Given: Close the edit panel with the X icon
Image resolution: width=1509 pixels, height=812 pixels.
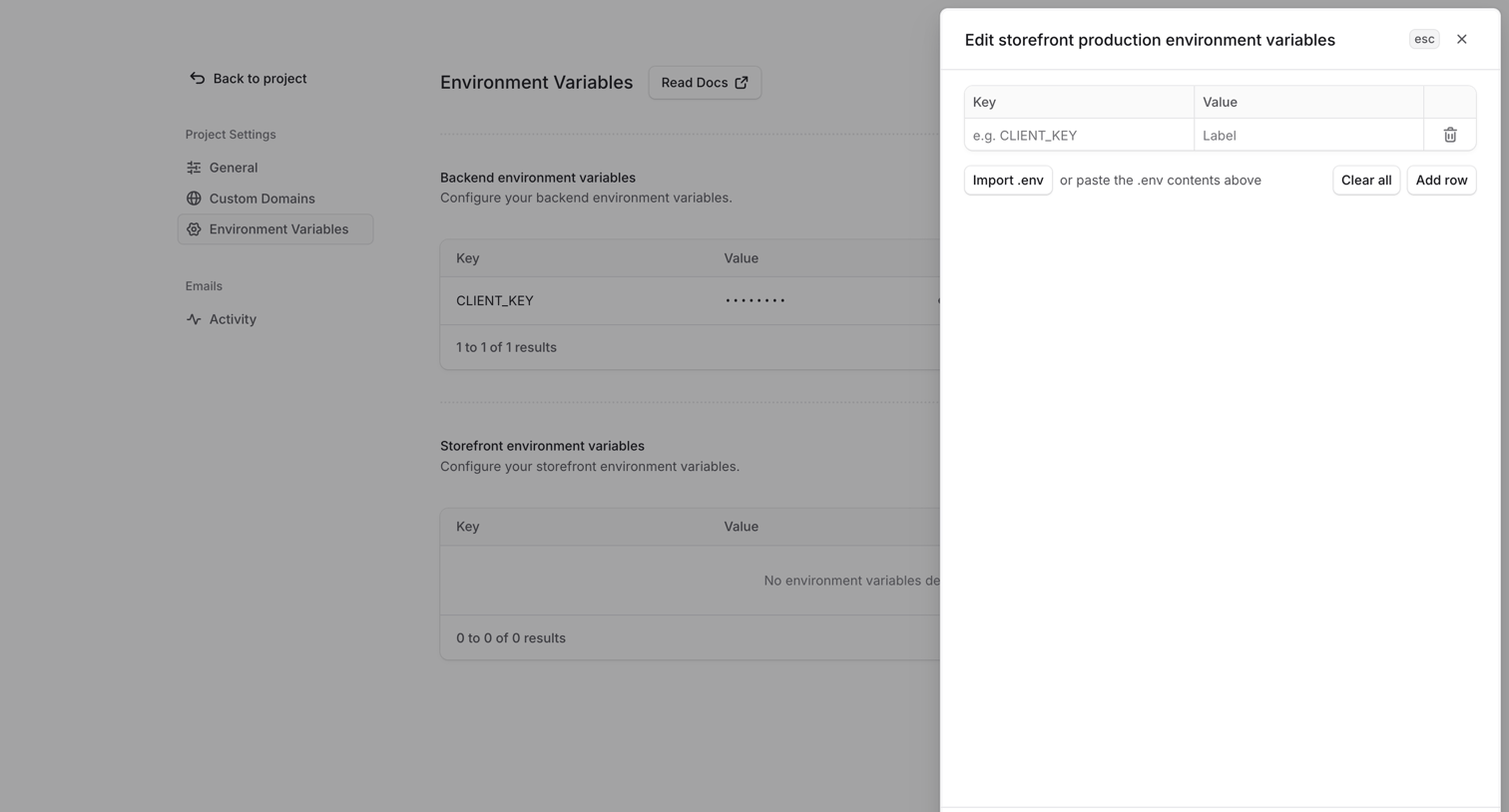Looking at the screenshot, I should pyautogui.click(x=1462, y=39).
